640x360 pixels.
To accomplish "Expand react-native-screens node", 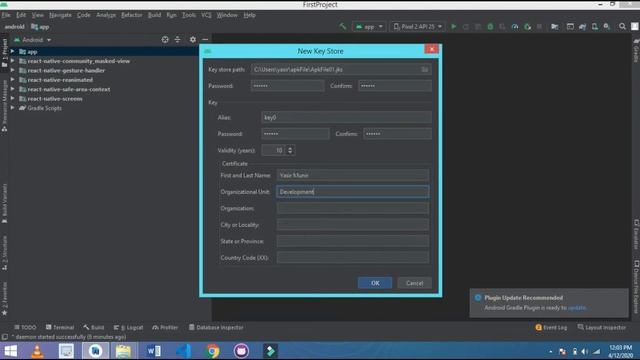I will click(12, 98).
